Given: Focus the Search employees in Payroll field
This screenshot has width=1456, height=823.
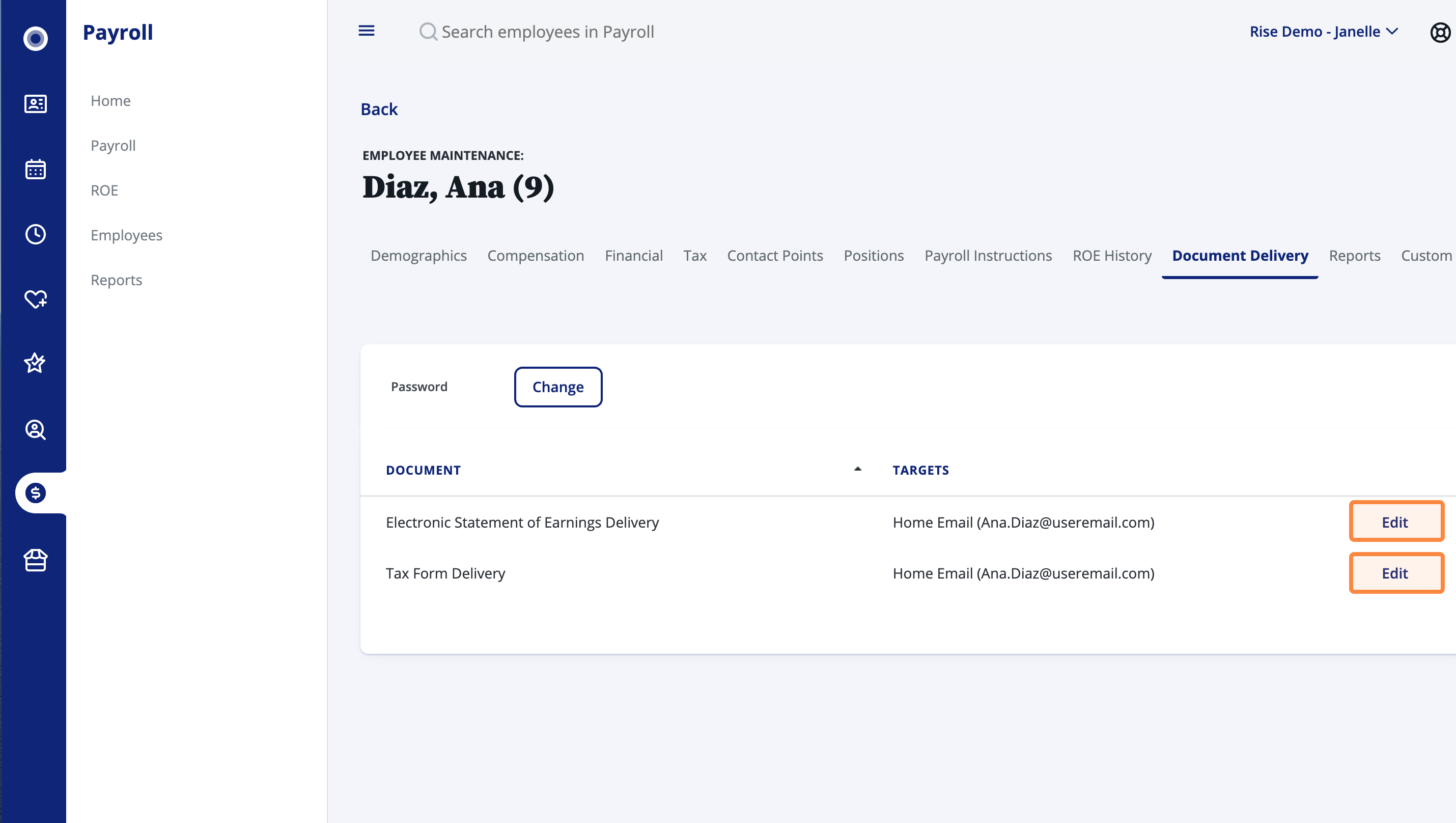Looking at the screenshot, I should pyautogui.click(x=547, y=32).
